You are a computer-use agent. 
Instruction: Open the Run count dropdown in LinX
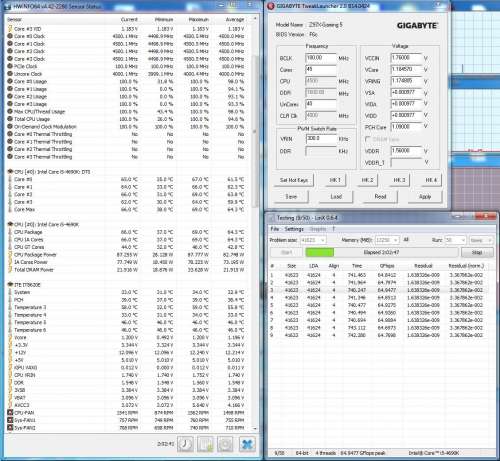455,240
